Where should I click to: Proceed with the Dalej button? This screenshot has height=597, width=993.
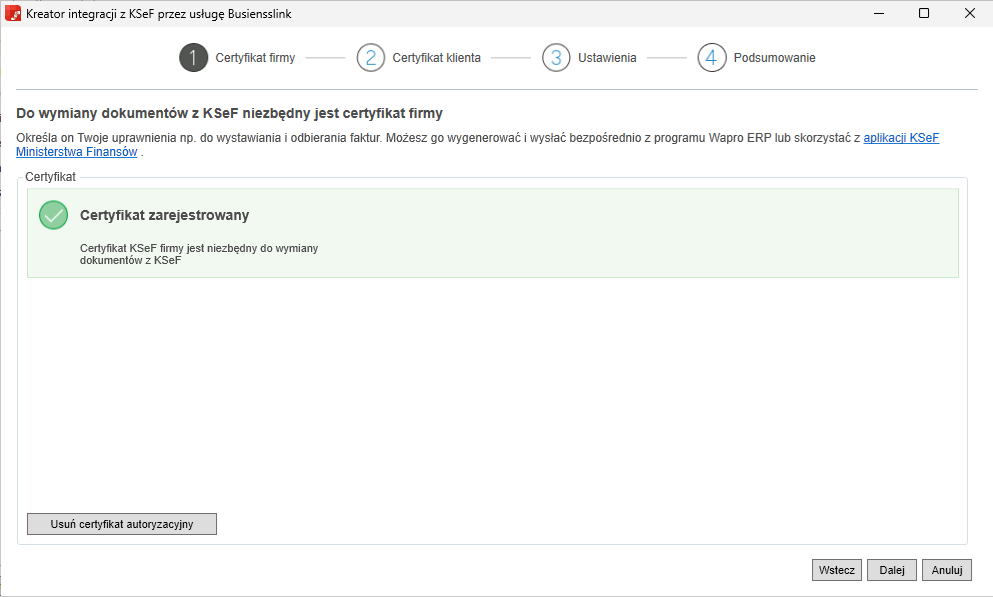(891, 570)
